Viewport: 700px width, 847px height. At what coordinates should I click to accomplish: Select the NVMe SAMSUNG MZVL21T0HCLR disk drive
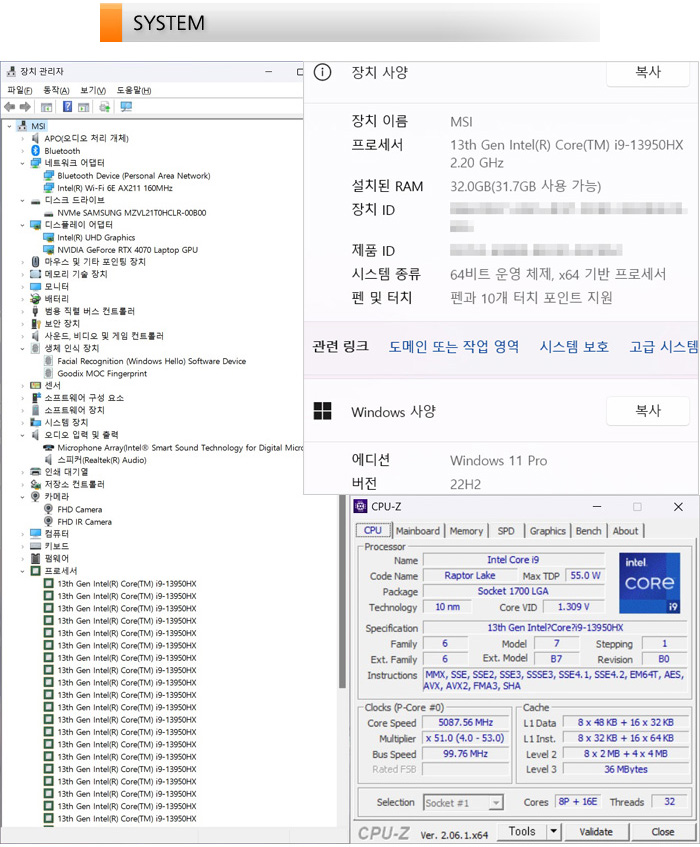coord(132,213)
